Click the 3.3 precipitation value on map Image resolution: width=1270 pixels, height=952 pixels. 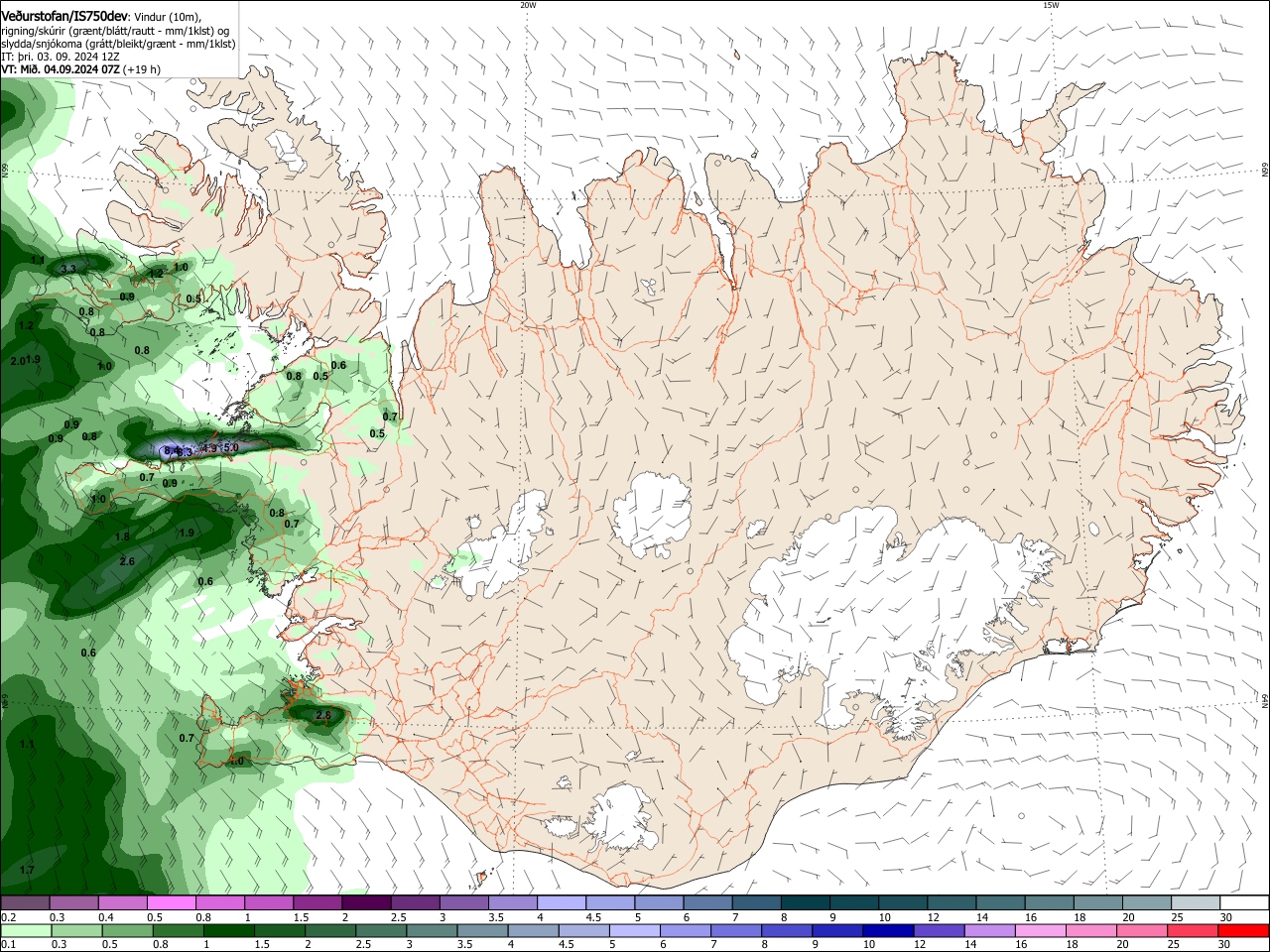point(68,269)
